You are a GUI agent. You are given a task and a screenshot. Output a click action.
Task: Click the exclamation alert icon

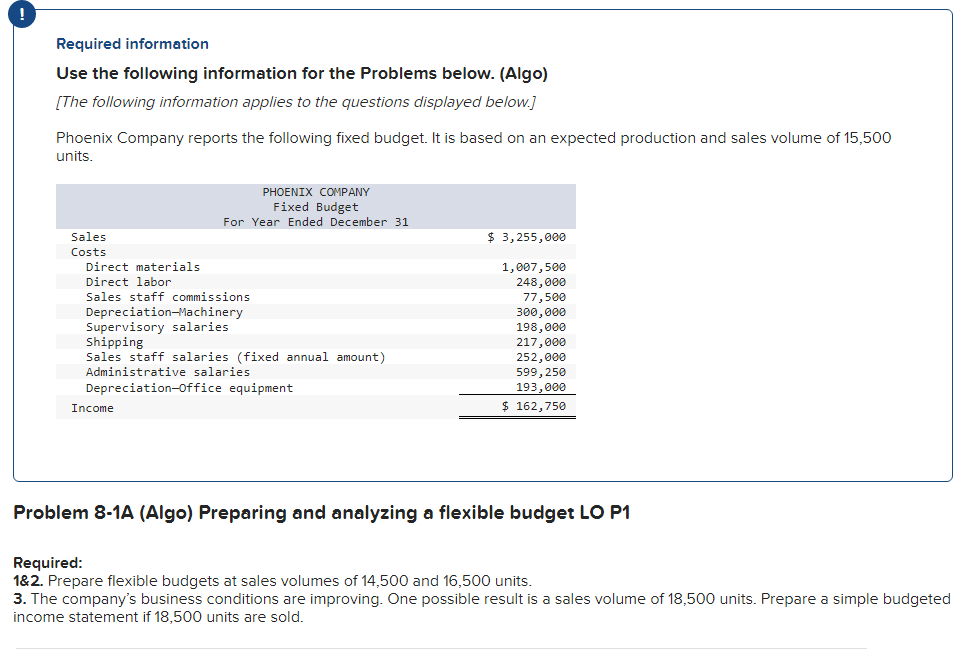[x=22, y=14]
